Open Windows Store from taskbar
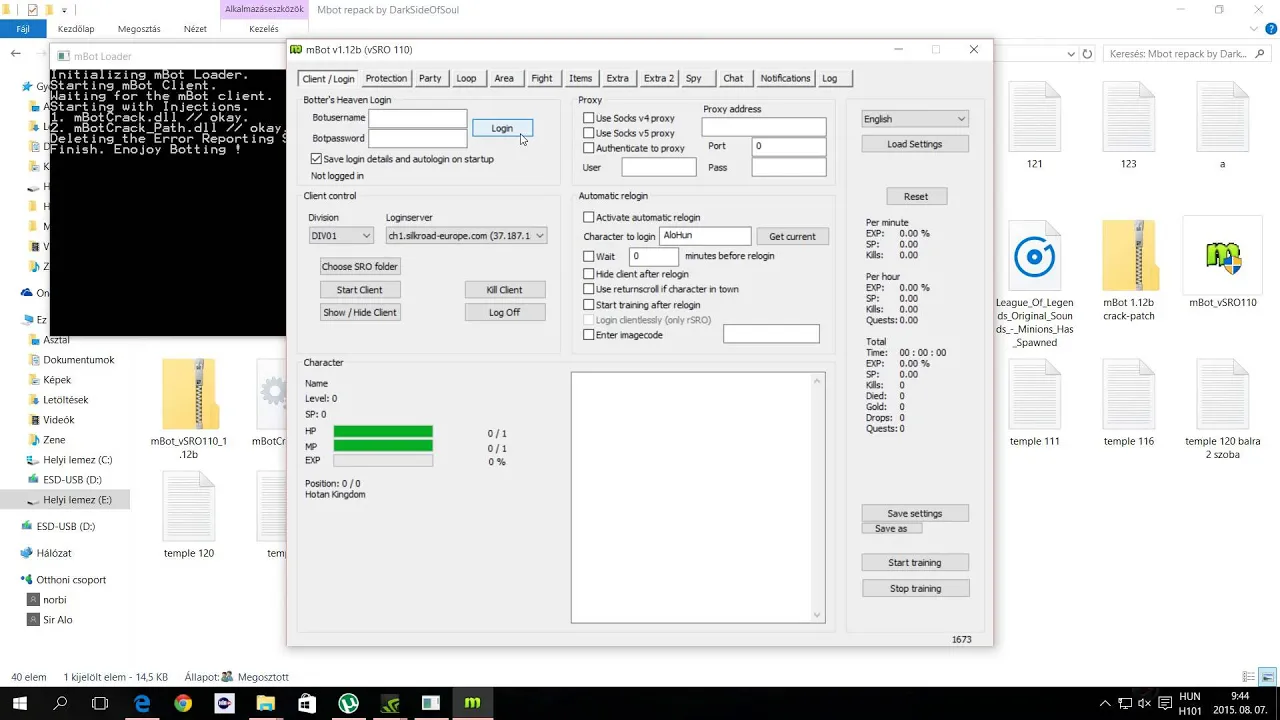The width and height of the screenshot is (1280, 720). pyautogui.click(x=307, y=703)
